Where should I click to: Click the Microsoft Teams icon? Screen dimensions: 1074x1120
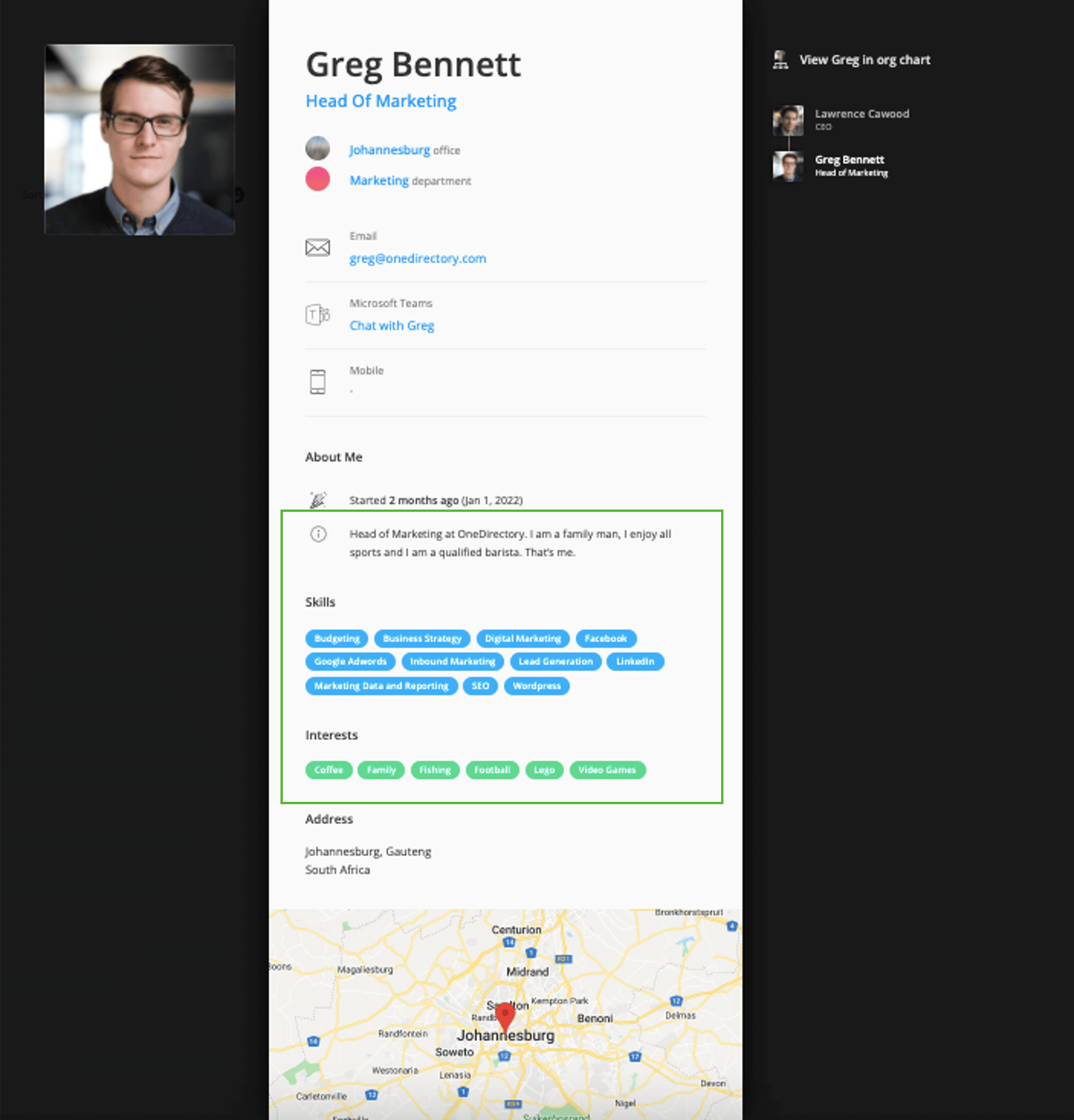[318, 315]
